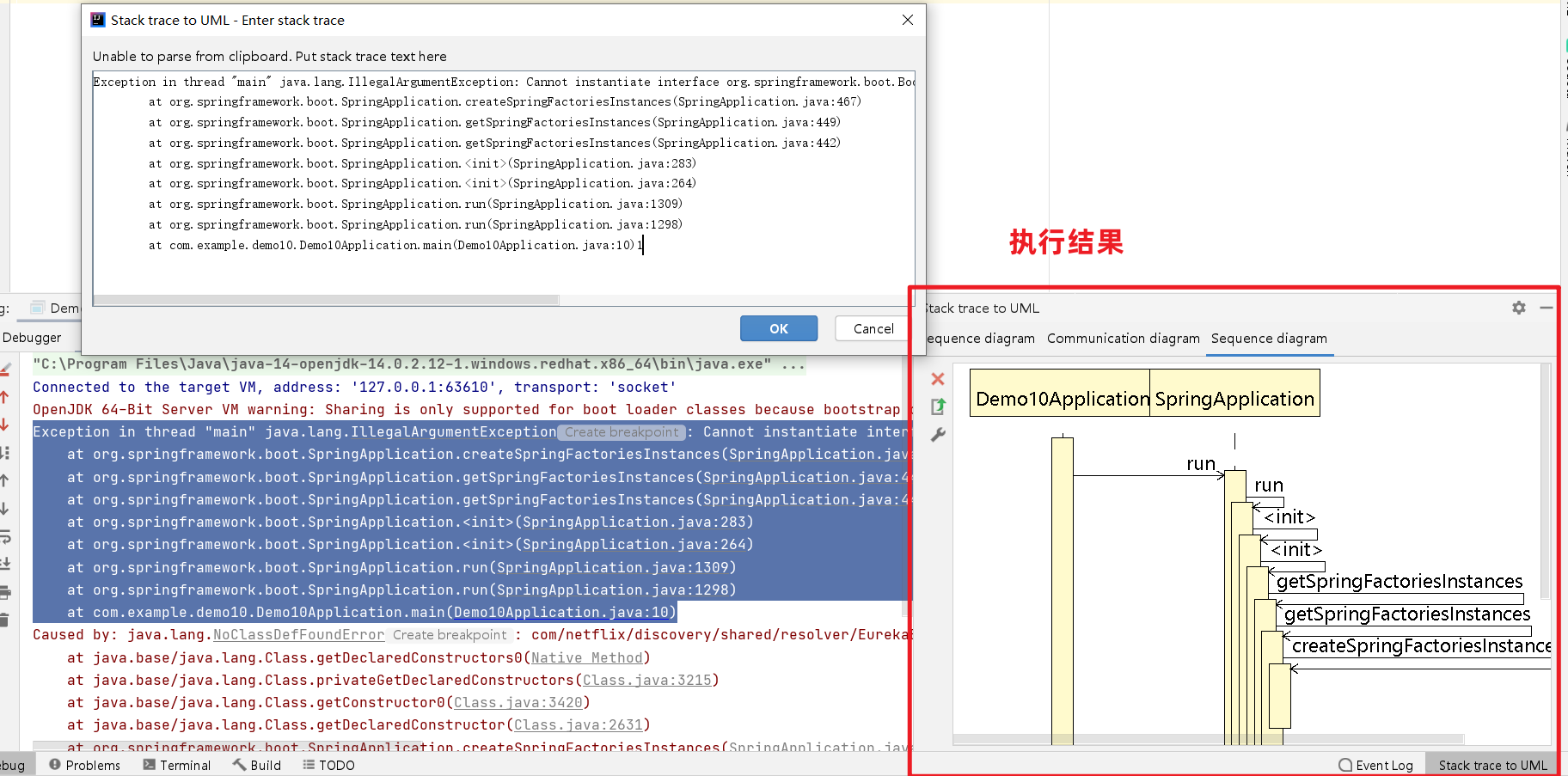Screen dimensions: 1568x776
Task: Click the green export diagram icon
Action: (x=937, y=407)
